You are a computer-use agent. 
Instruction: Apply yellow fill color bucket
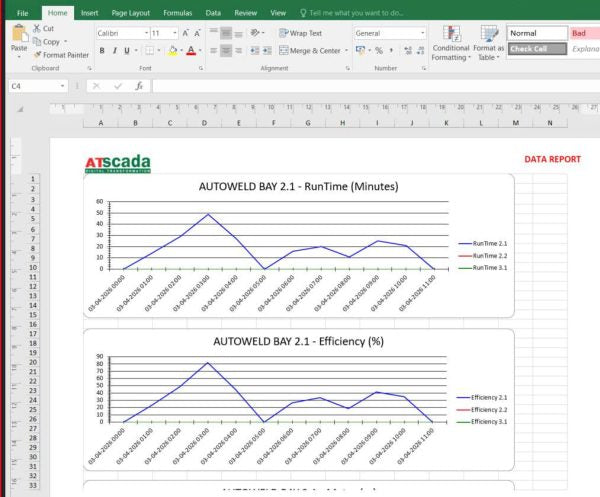(173, 51)
